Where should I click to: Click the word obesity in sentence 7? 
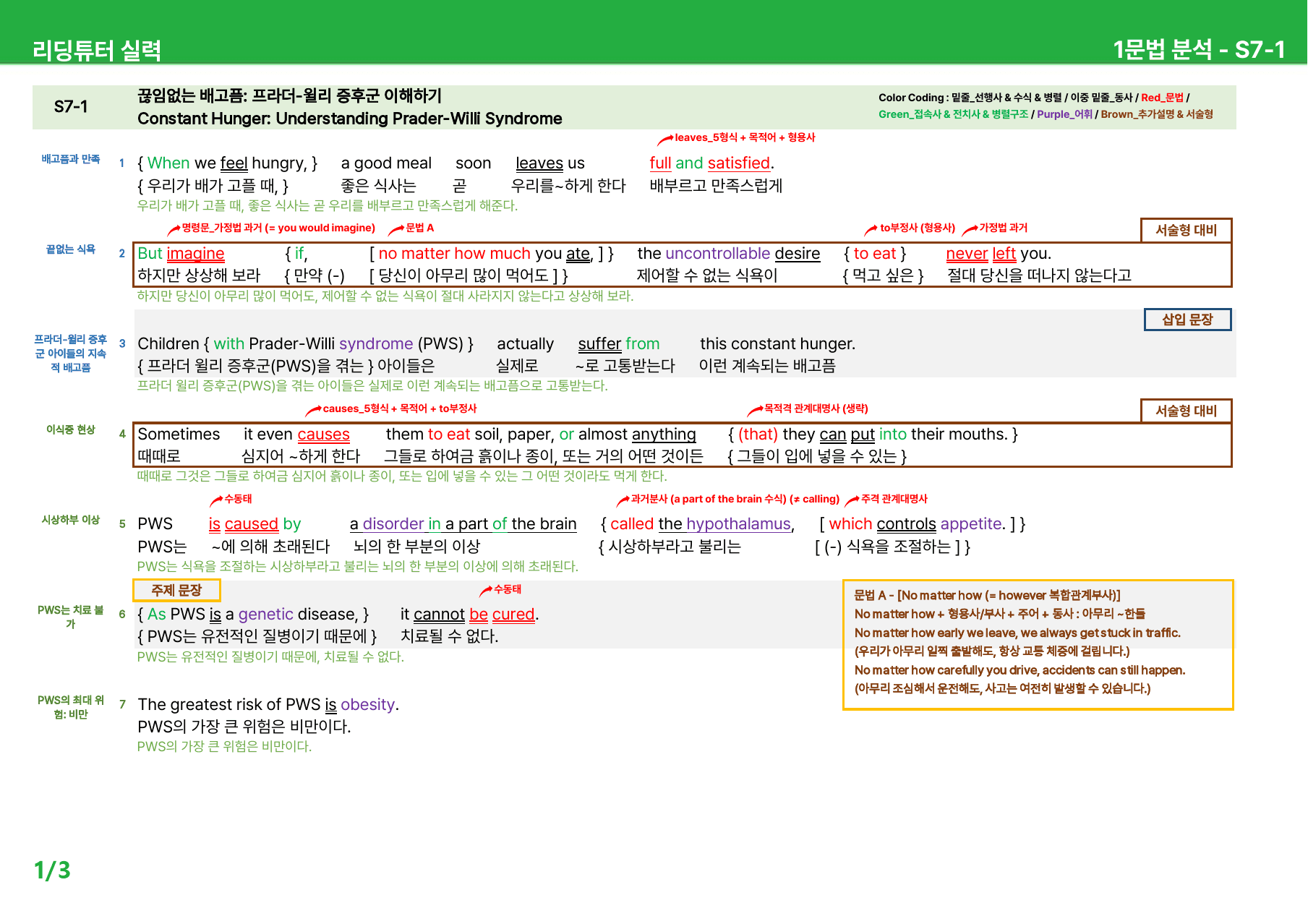368,705
